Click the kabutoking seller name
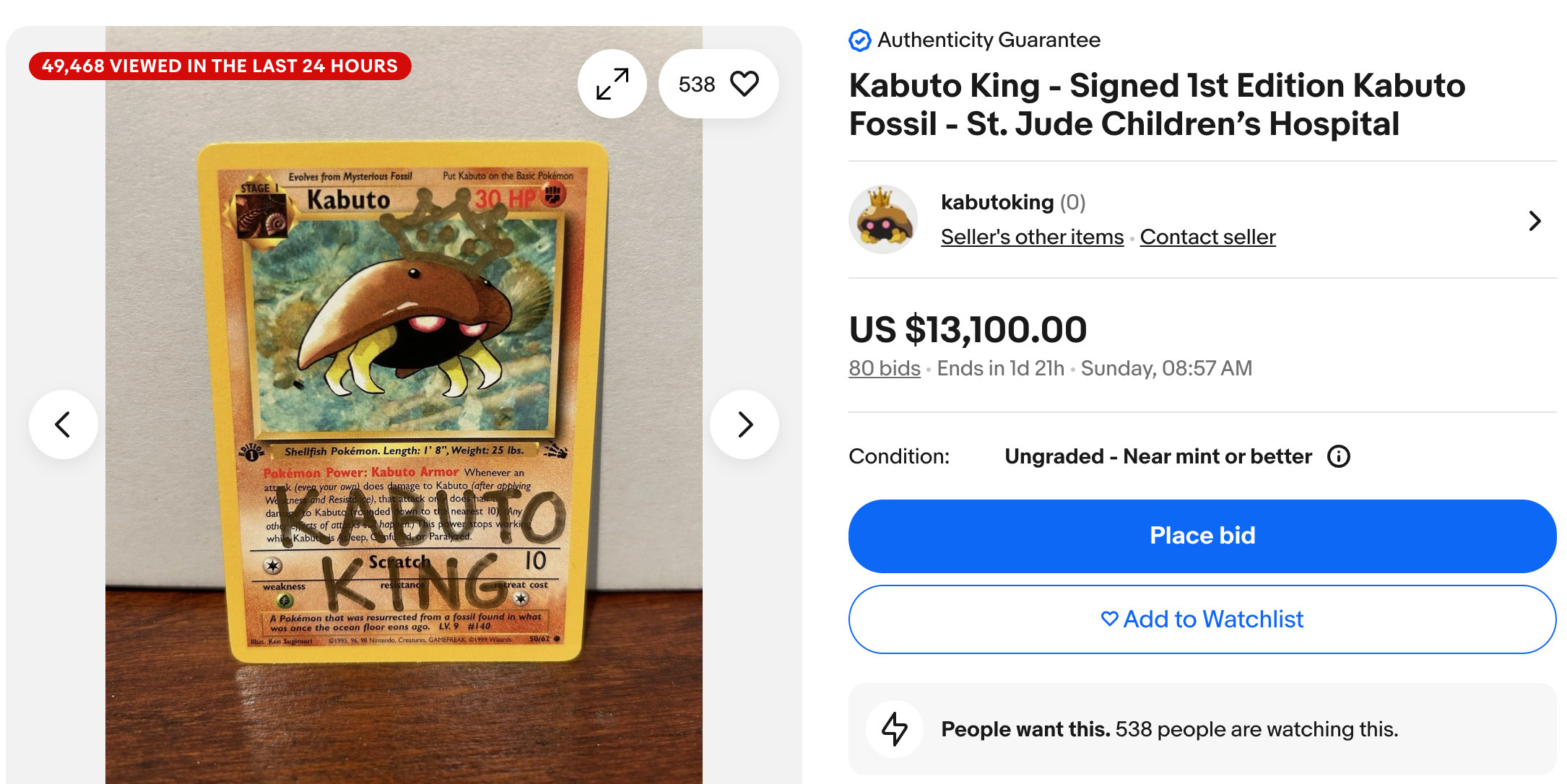This screenshot has height=784, width=1567. click(997, 202)
